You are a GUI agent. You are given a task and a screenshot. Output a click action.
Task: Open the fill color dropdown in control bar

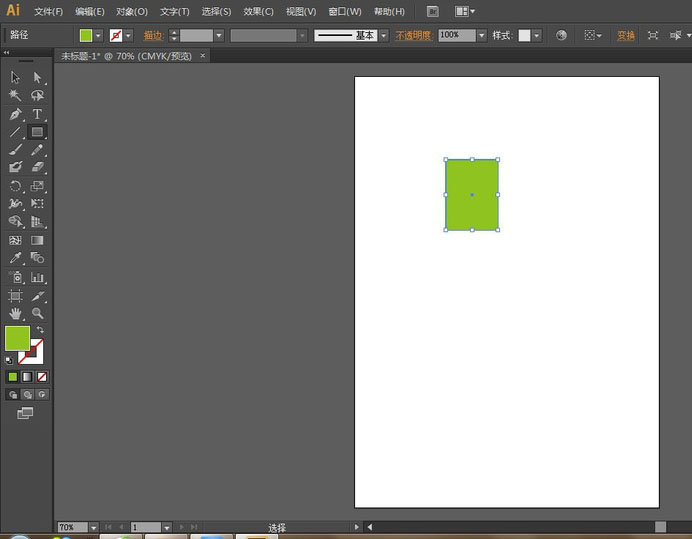[x=98, y=35]
